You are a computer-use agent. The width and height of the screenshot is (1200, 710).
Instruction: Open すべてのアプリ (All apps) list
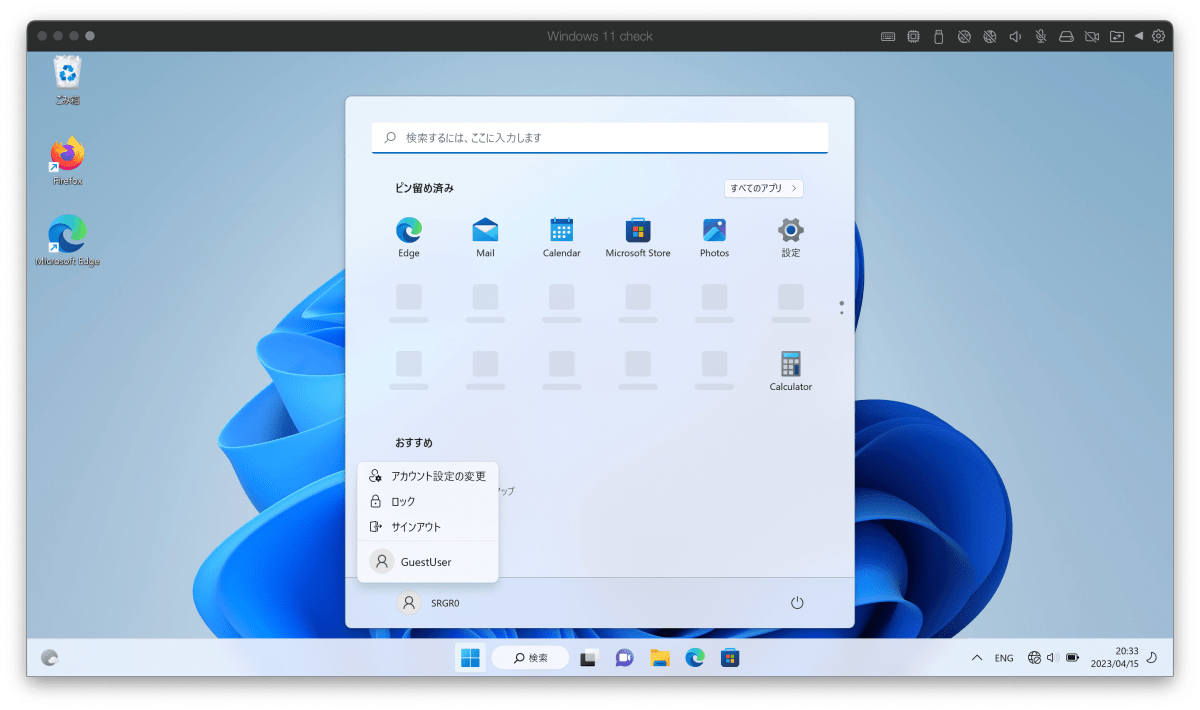point(764,188)
